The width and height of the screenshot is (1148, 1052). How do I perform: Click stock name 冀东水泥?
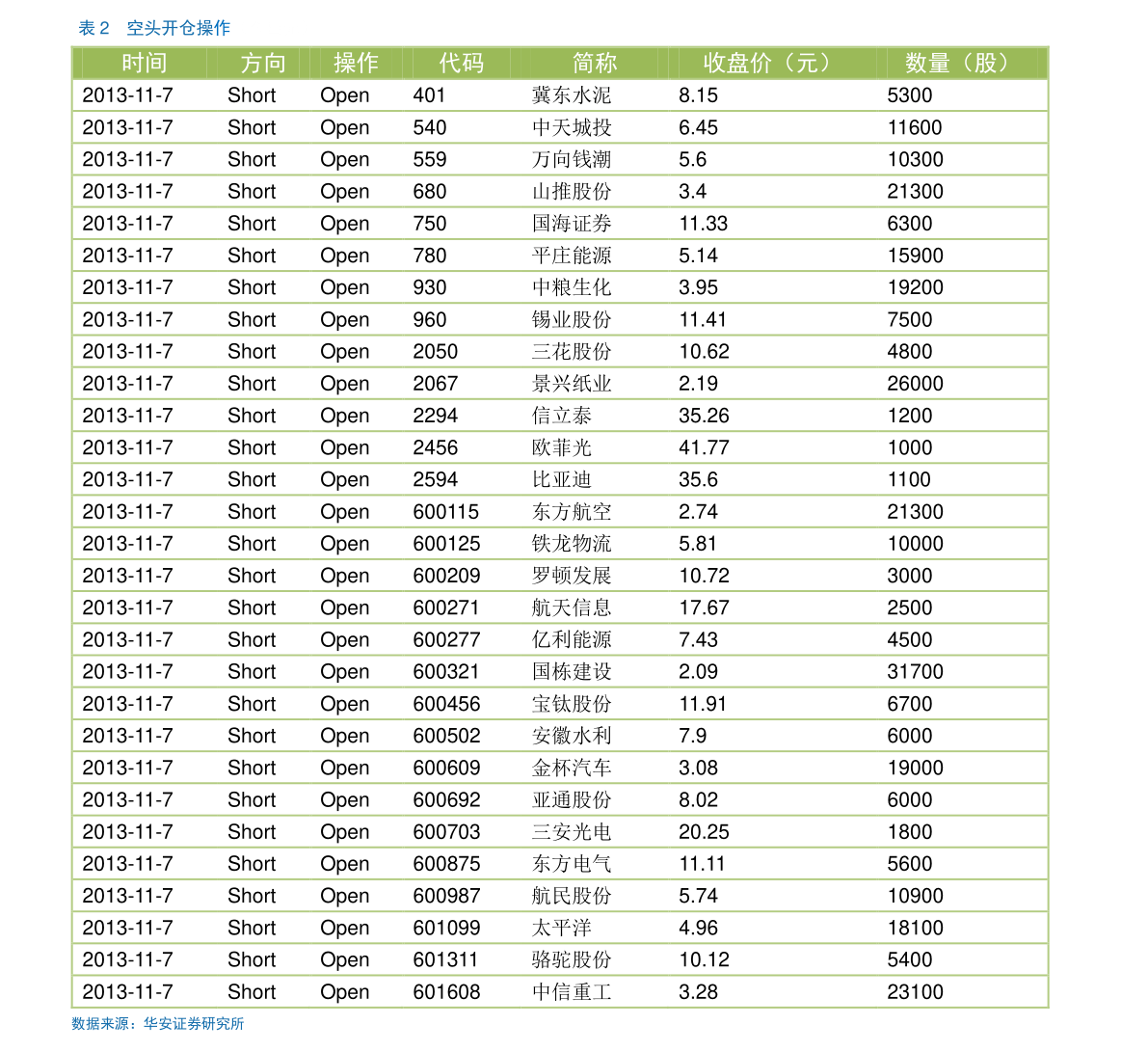coord(571,95)
